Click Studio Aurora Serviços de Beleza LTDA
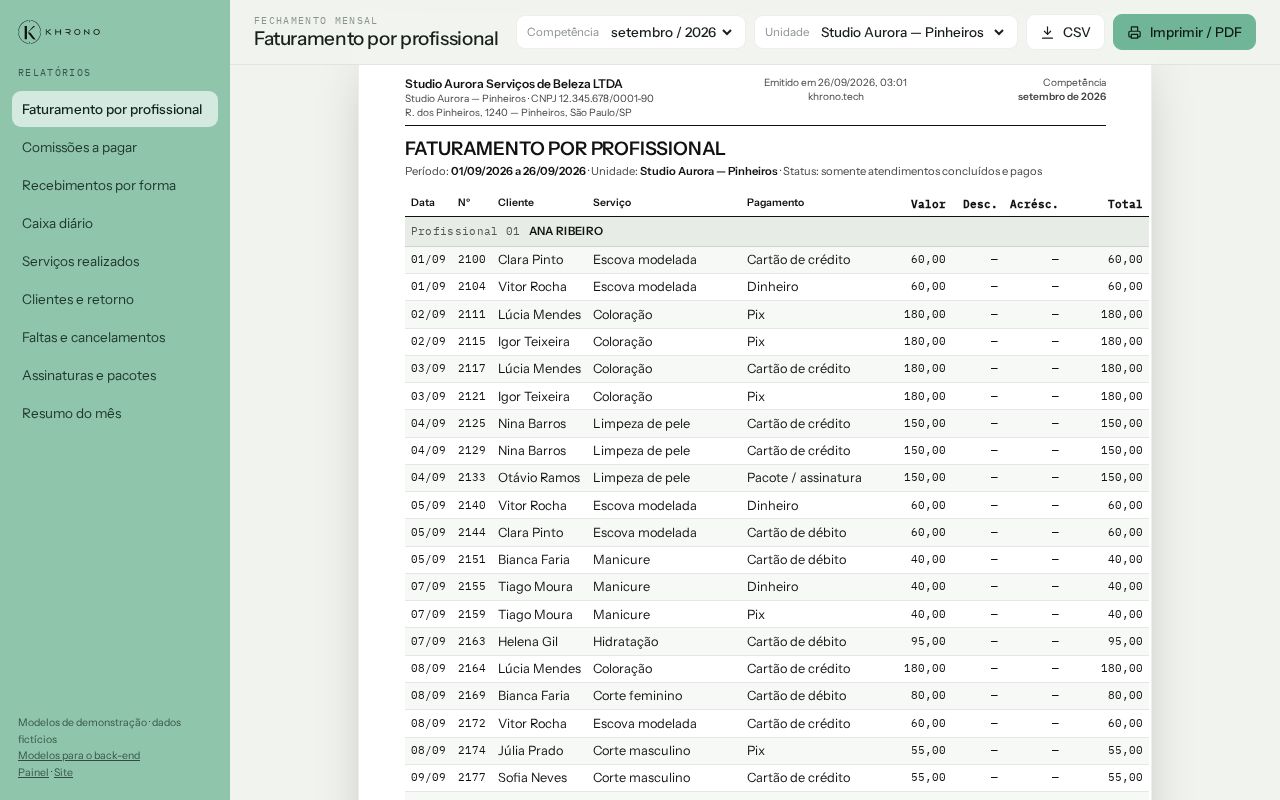This screenshot has width=1280, height=800. point(514,83)
